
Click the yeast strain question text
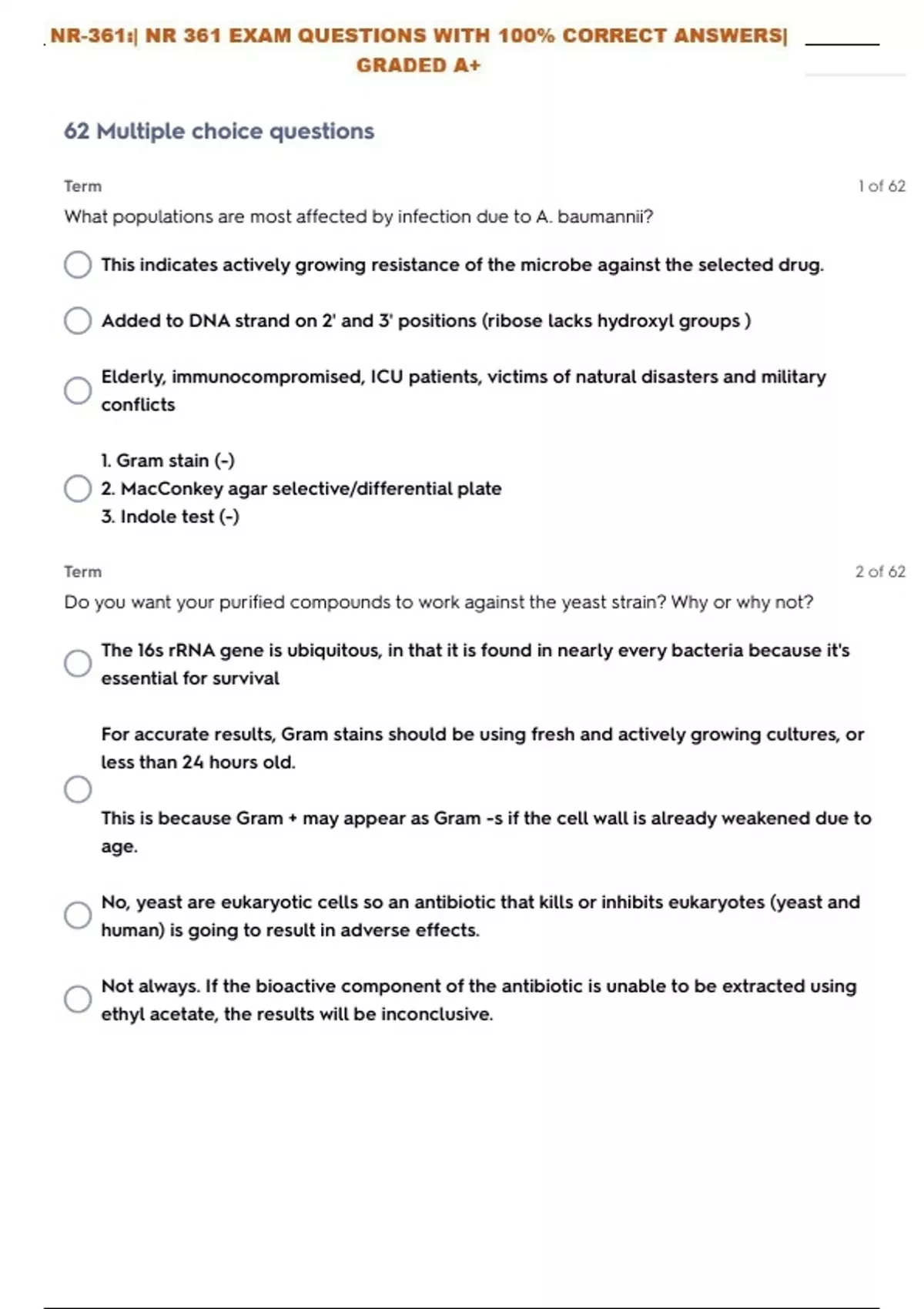[439, 602]
